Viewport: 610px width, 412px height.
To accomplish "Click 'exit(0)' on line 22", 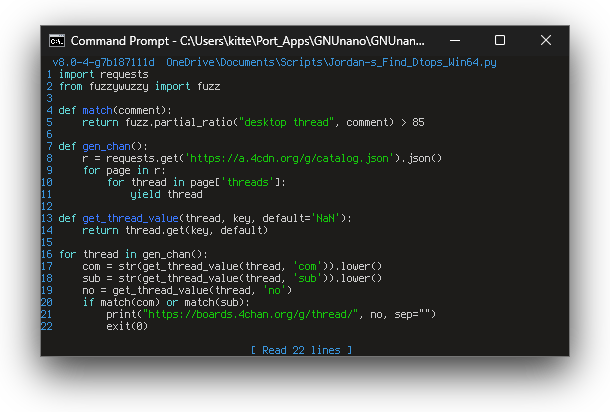I will [127, 326].
